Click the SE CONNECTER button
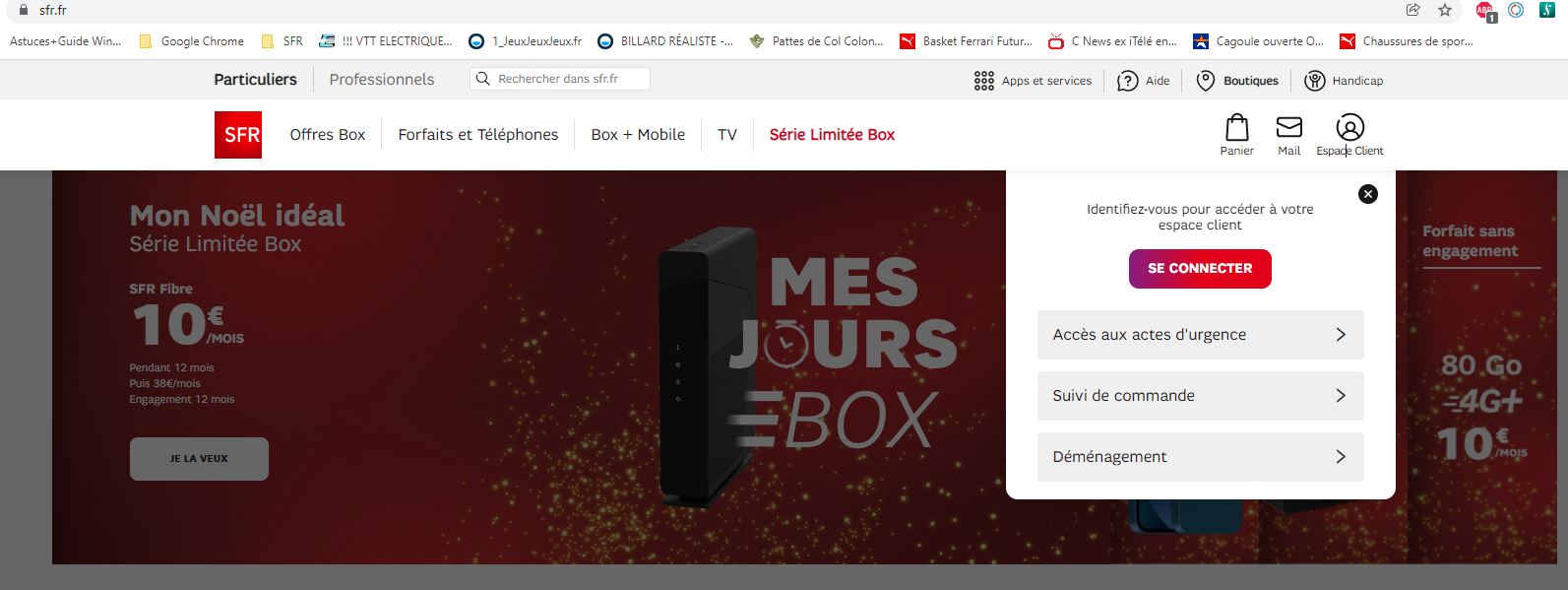1568x590 pixels. pyautogui.click(x=1200, y=268)
